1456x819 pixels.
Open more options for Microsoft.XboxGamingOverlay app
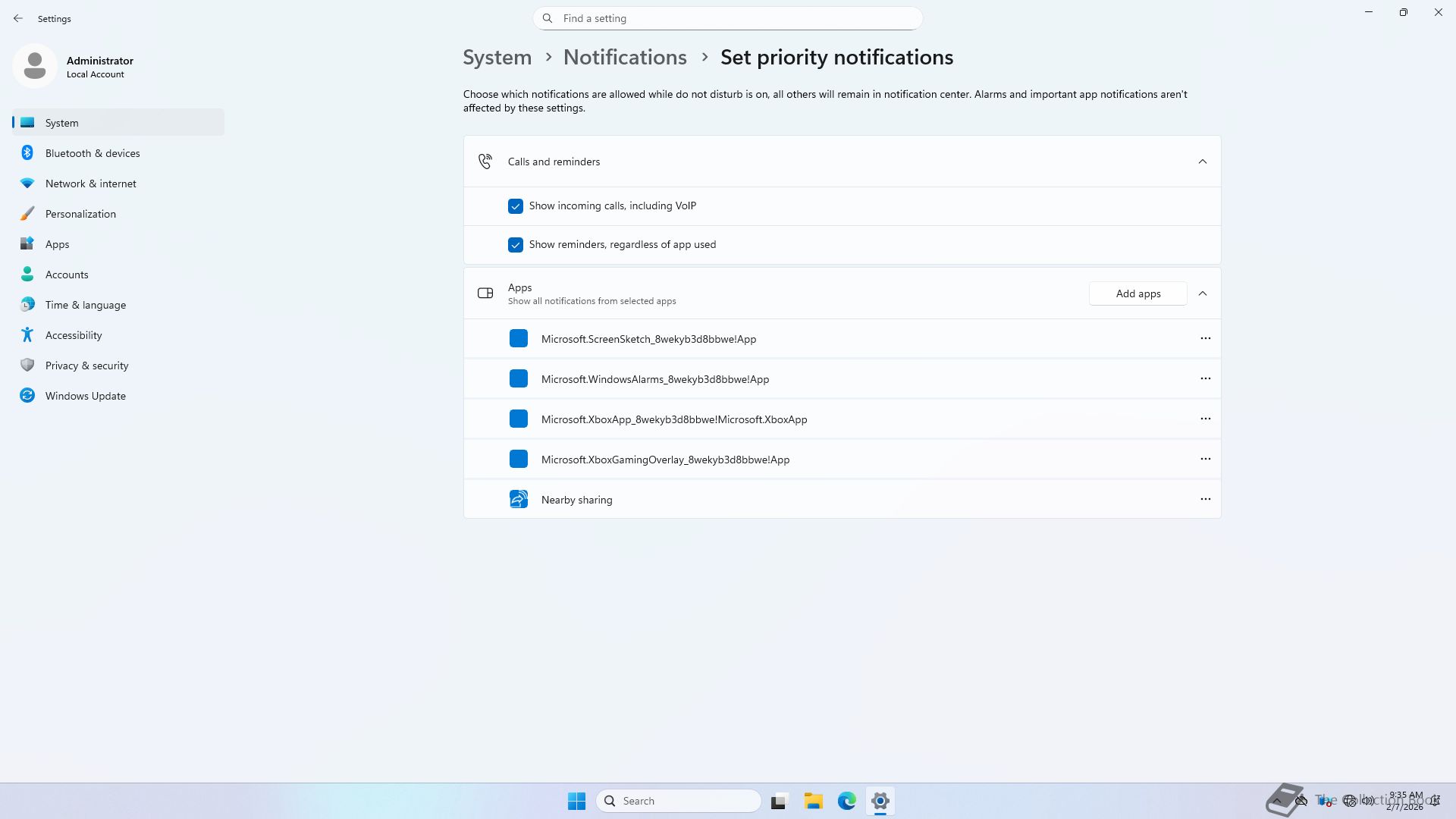(x=1205, y=459)
